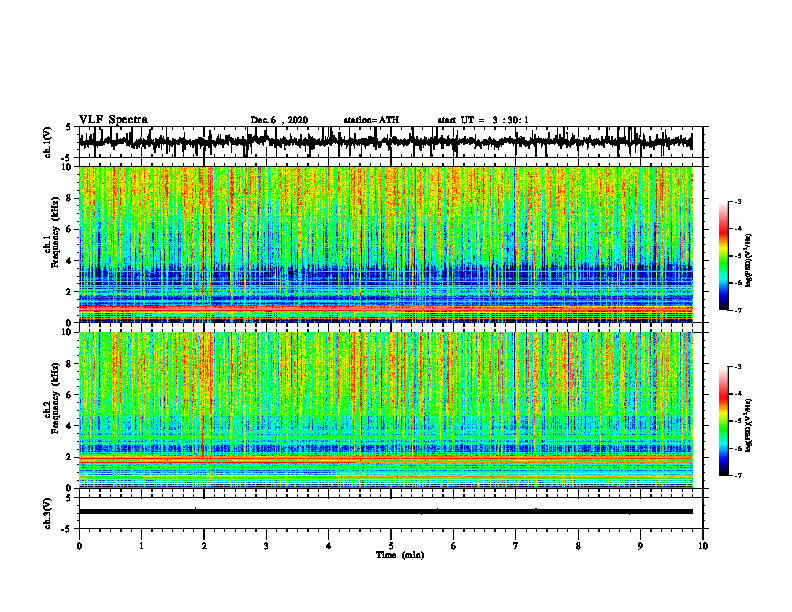The height and width of the screenshot is (612, 792).
Task: Click time-axis tick label "9"
Action: tap(640, 546)
